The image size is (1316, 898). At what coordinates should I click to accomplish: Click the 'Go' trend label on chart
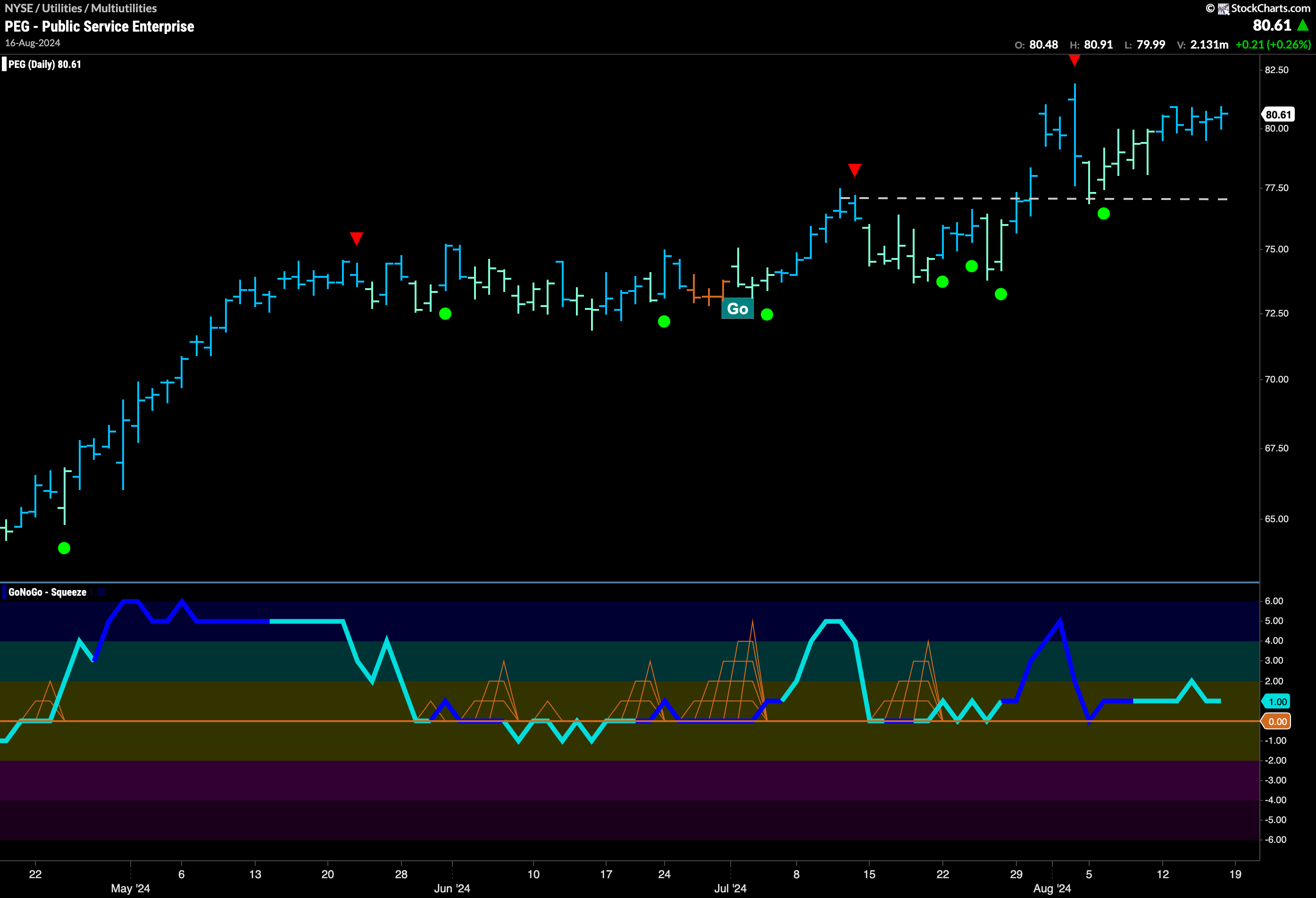pos(737,308)
